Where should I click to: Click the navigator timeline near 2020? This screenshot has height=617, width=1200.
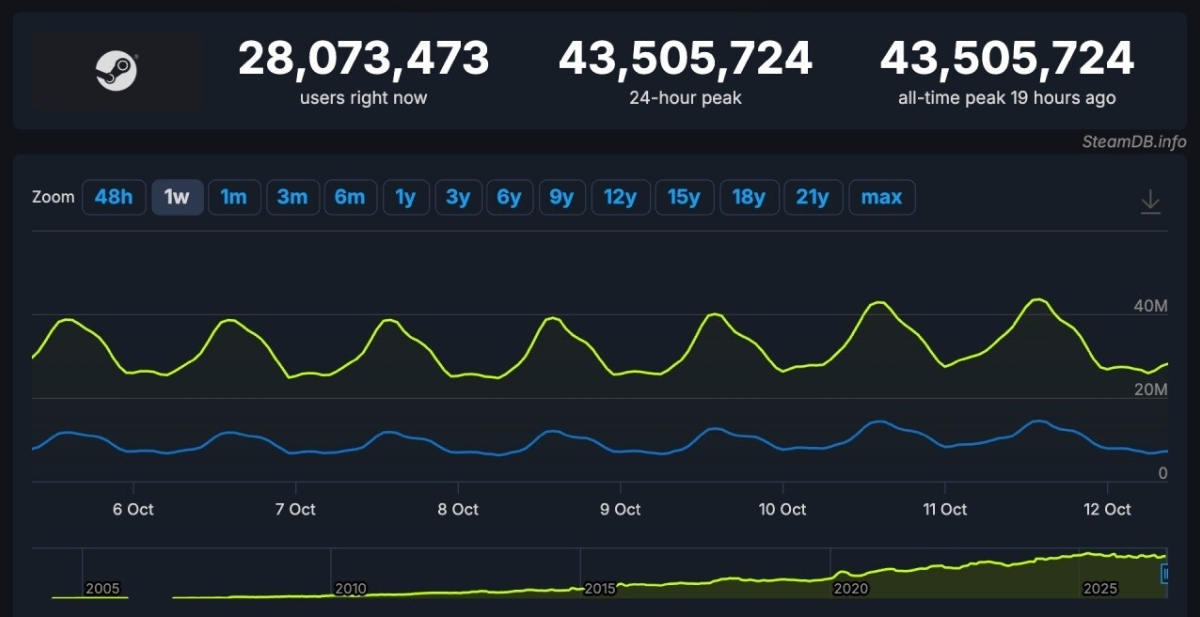click(x=851, y=589)
